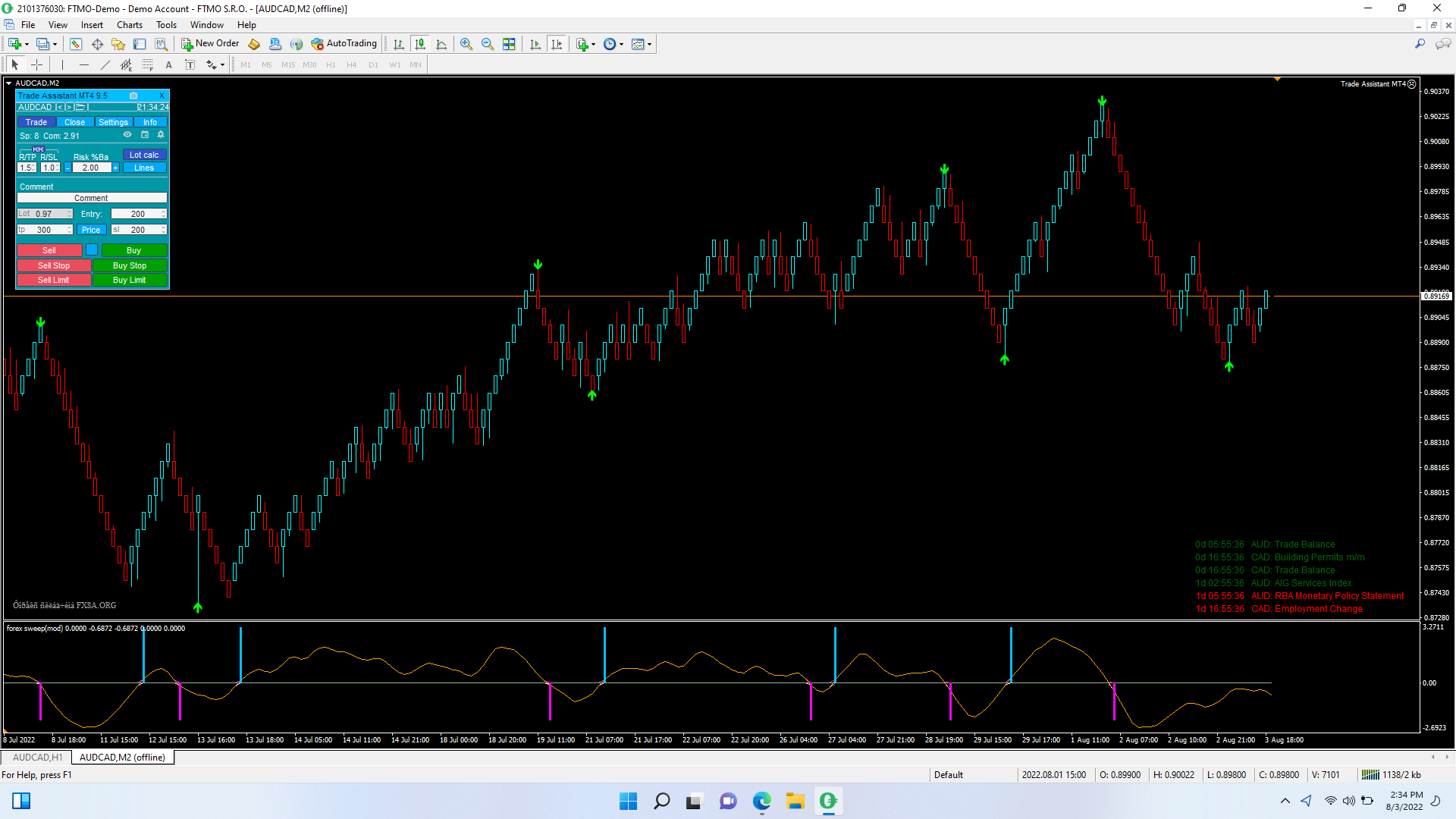Click the Tile Windows icon
This screenshot has width=1456, height=819.
click(509, 44)
